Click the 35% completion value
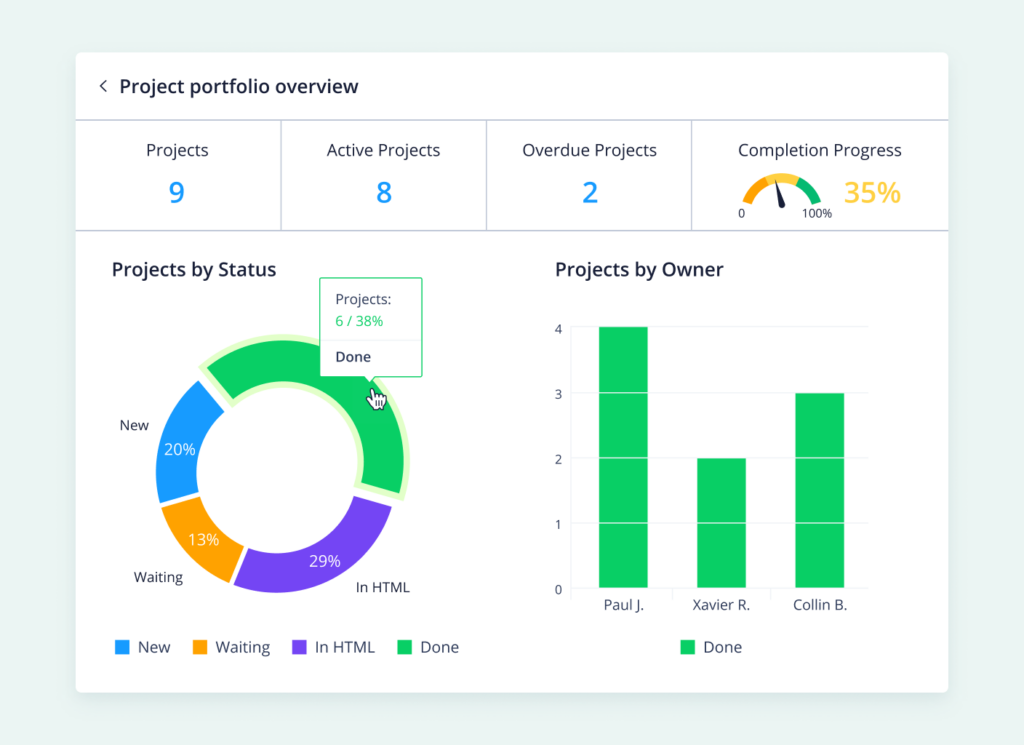 click(x=872, y=193)
